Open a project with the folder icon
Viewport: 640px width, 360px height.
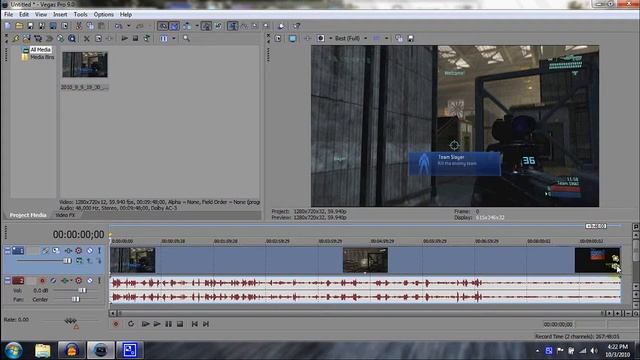click(x=19, y=26)
